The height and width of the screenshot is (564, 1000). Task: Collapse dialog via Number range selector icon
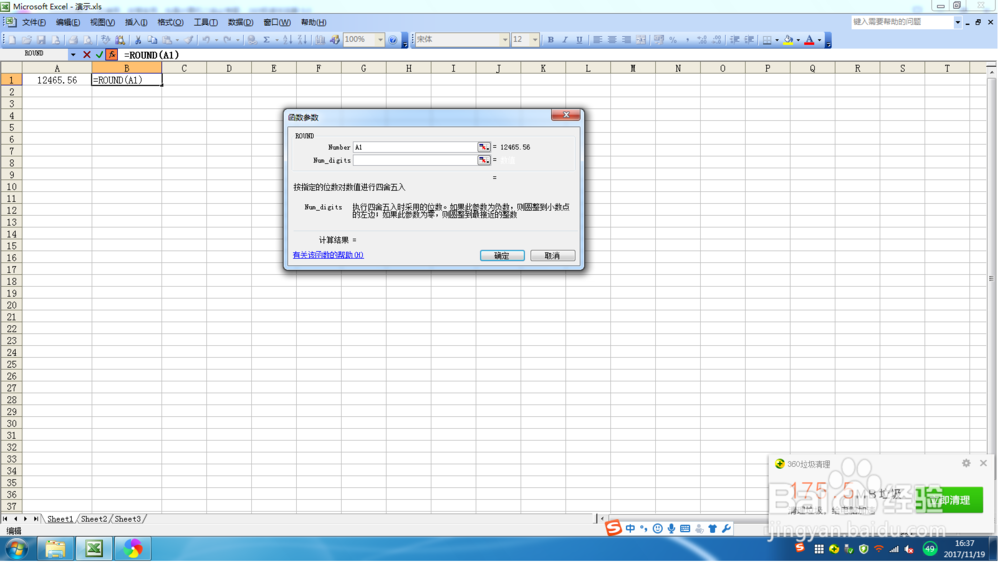click(484, 147)
